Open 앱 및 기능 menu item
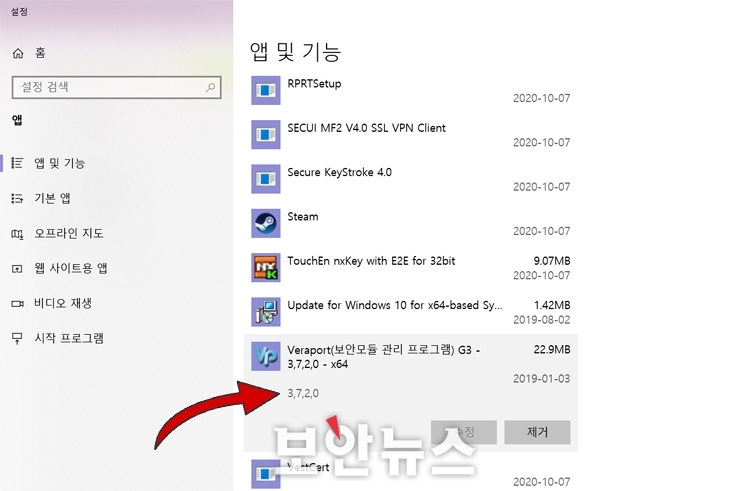Image resolution: width=750 pixels, height=491 pixels. (x=59, y=163)
